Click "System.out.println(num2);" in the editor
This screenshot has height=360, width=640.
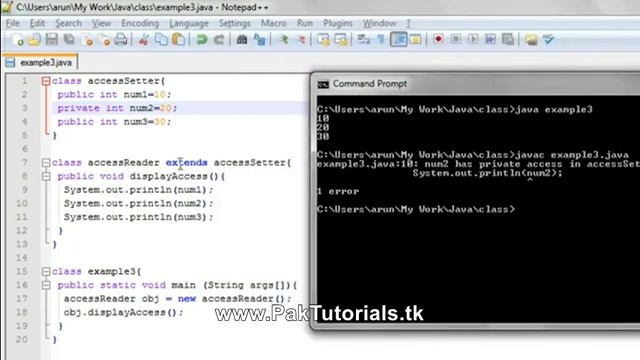point(138,204)
